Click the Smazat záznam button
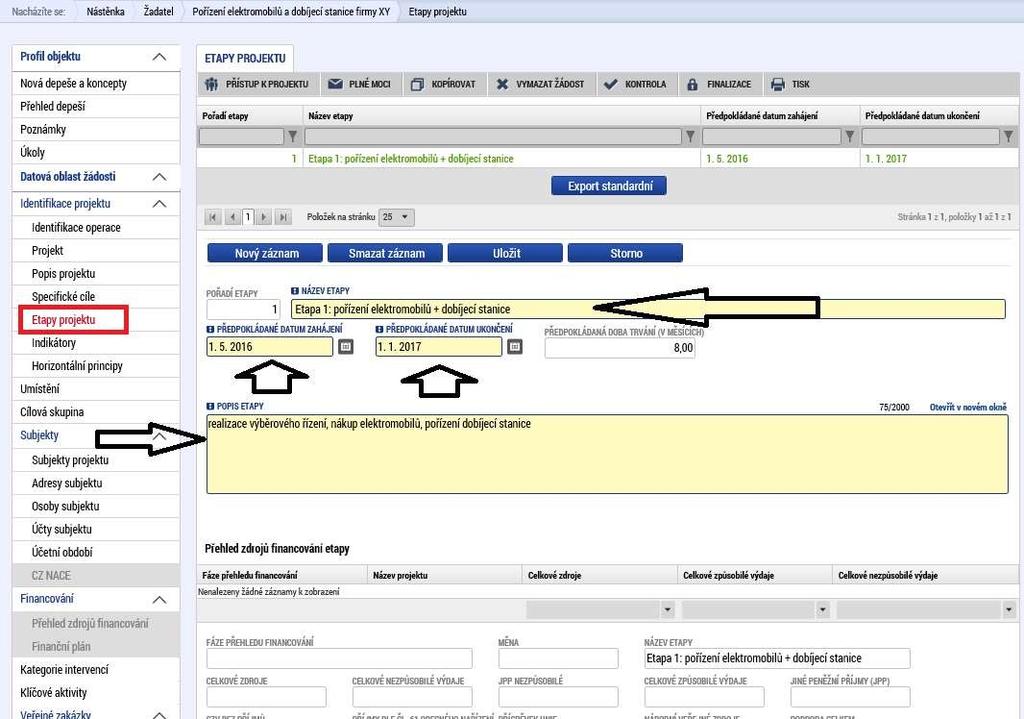The height and width of the screenshot is (719, 1024). tap(385, 253)
